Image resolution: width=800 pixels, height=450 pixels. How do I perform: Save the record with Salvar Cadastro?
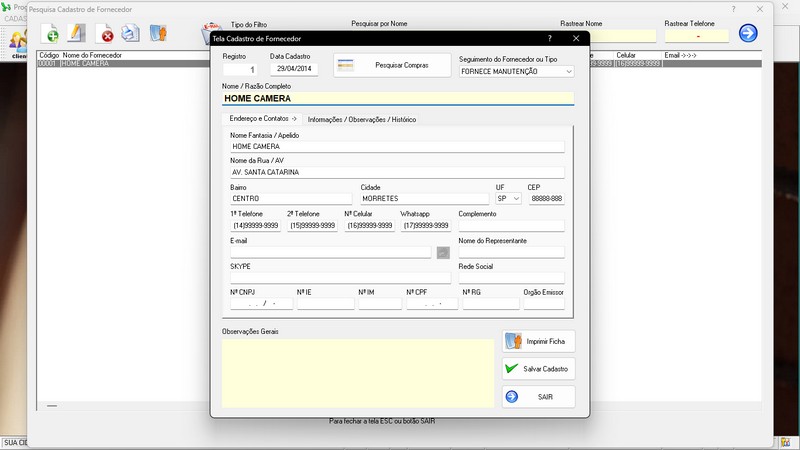(538, 368)
